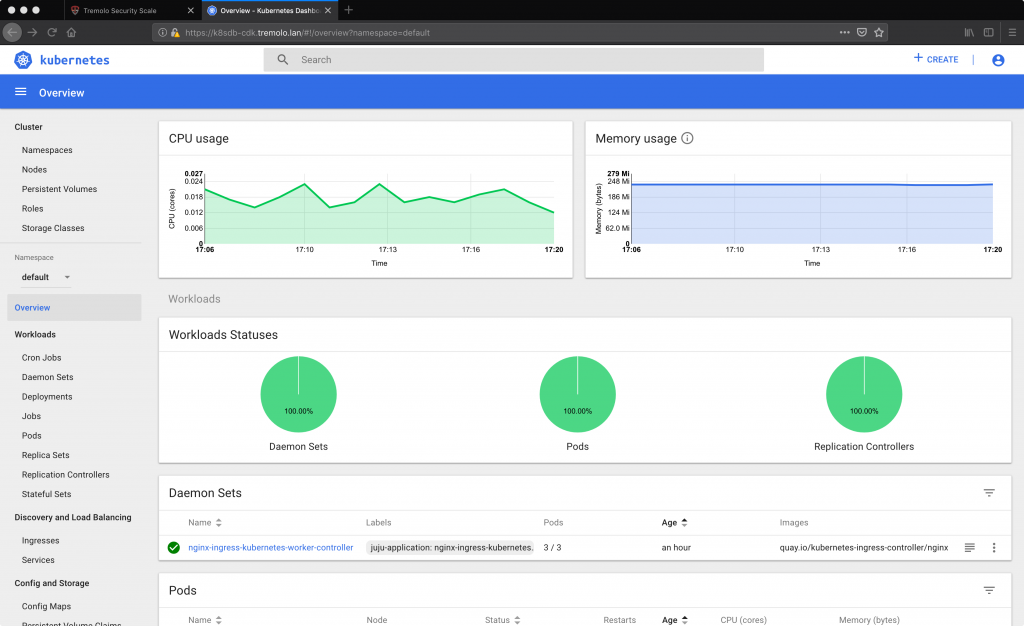Open Replication Controllers in sidebar
This screenshot has height=626, width=1024.
click(65, 475)
